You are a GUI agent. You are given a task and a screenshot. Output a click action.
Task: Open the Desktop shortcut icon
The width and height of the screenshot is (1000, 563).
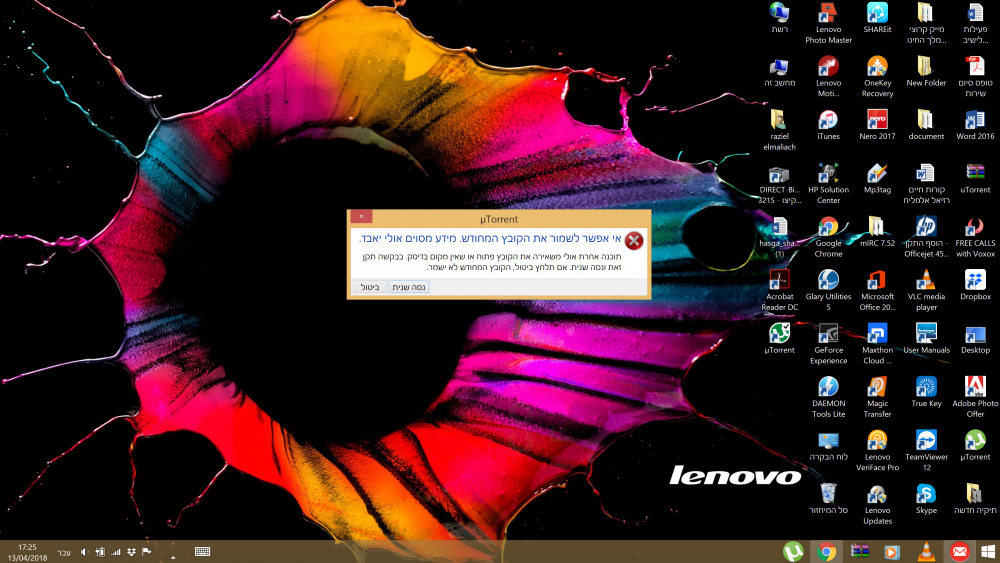point(975,339)
